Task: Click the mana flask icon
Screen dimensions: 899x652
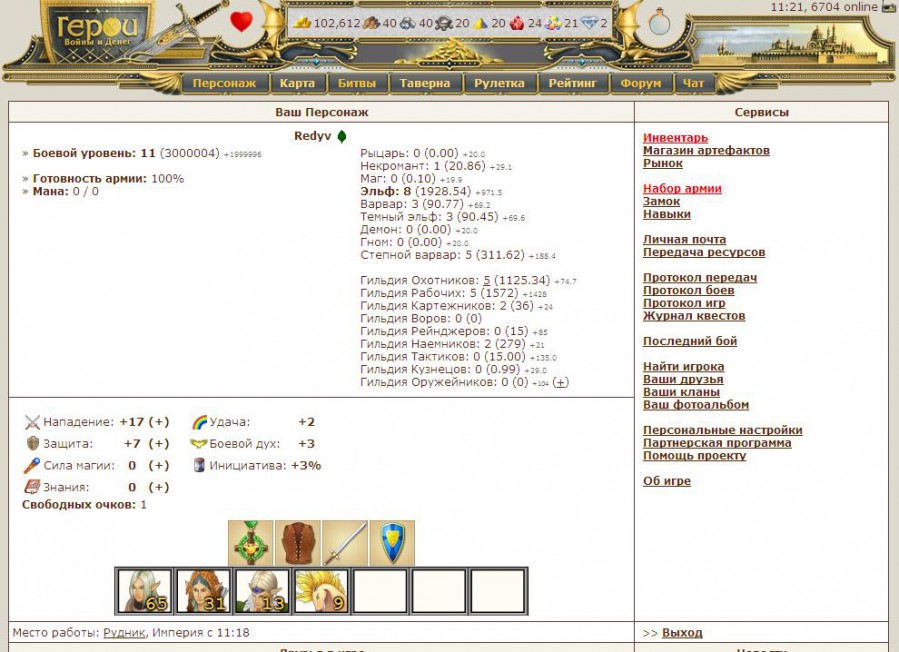Action: tap(658, 22)
